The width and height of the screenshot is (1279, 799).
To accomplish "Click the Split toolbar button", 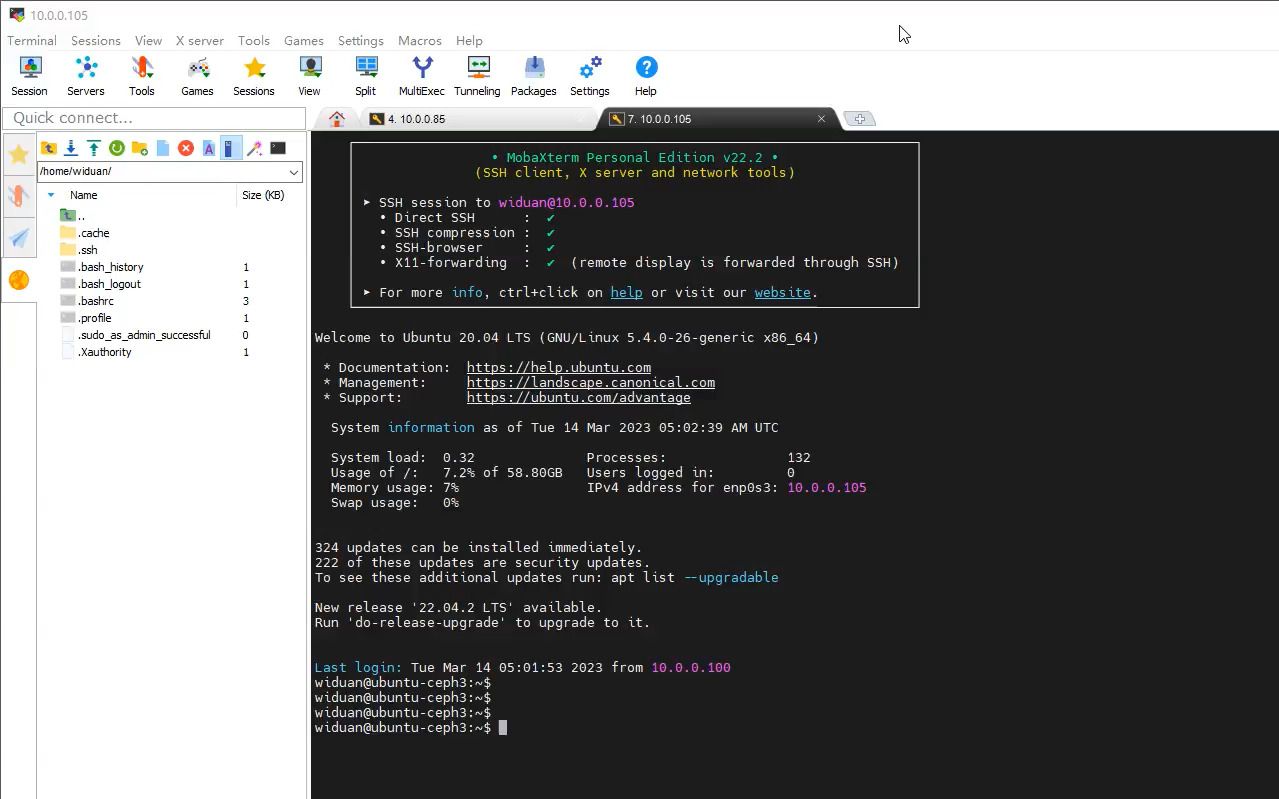I will (x=366, y=76).
